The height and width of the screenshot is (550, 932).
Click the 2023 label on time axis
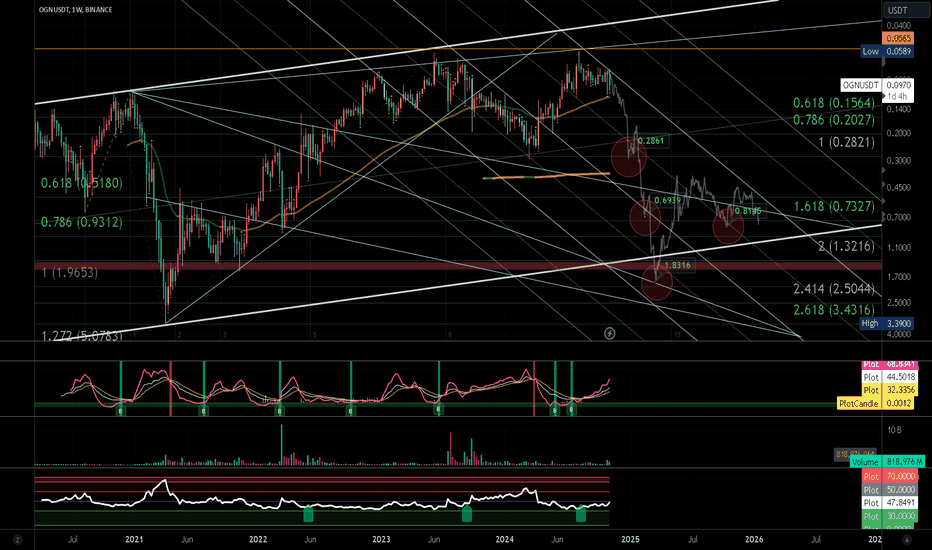[x=381, y=540]
